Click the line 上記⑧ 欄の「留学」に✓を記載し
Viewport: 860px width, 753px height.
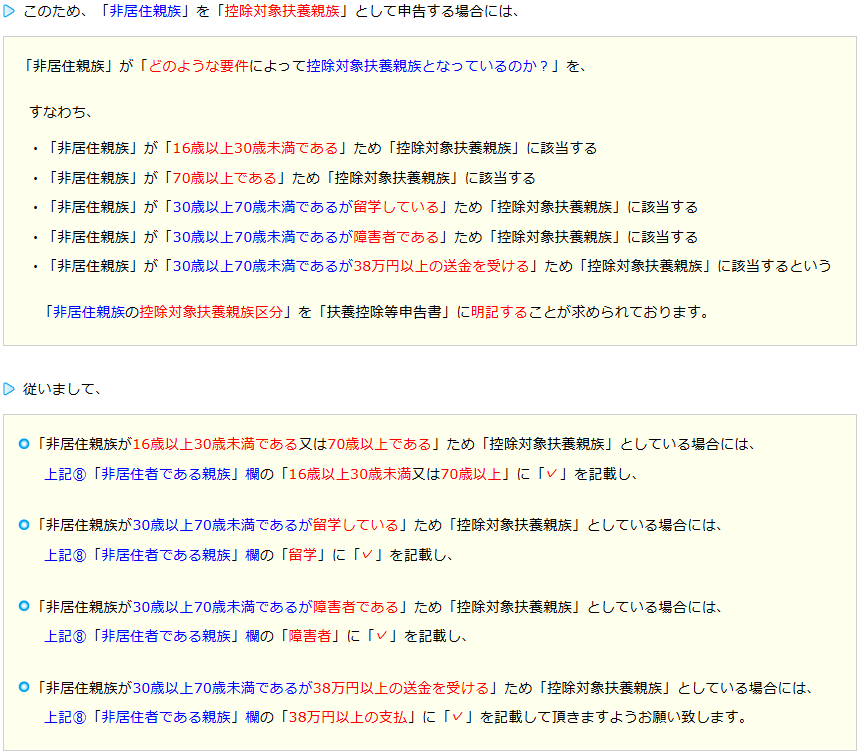click(x=248, y=555)
